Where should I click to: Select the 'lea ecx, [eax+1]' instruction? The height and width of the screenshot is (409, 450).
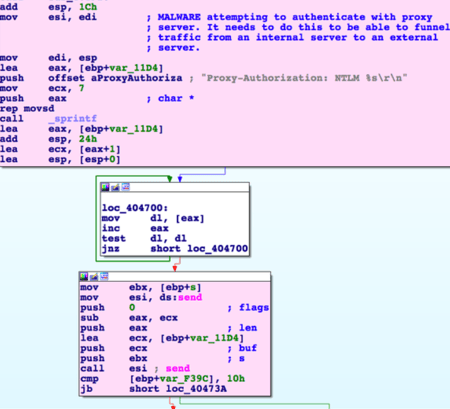coord(60,149)
